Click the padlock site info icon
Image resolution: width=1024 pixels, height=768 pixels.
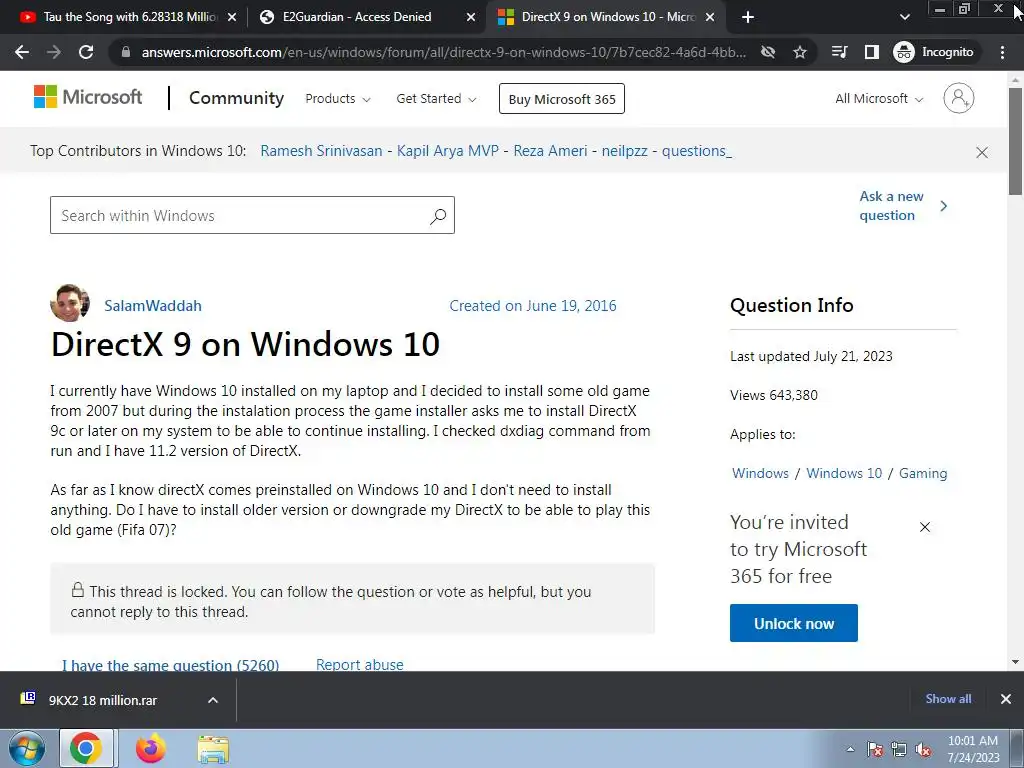point(126,52)
